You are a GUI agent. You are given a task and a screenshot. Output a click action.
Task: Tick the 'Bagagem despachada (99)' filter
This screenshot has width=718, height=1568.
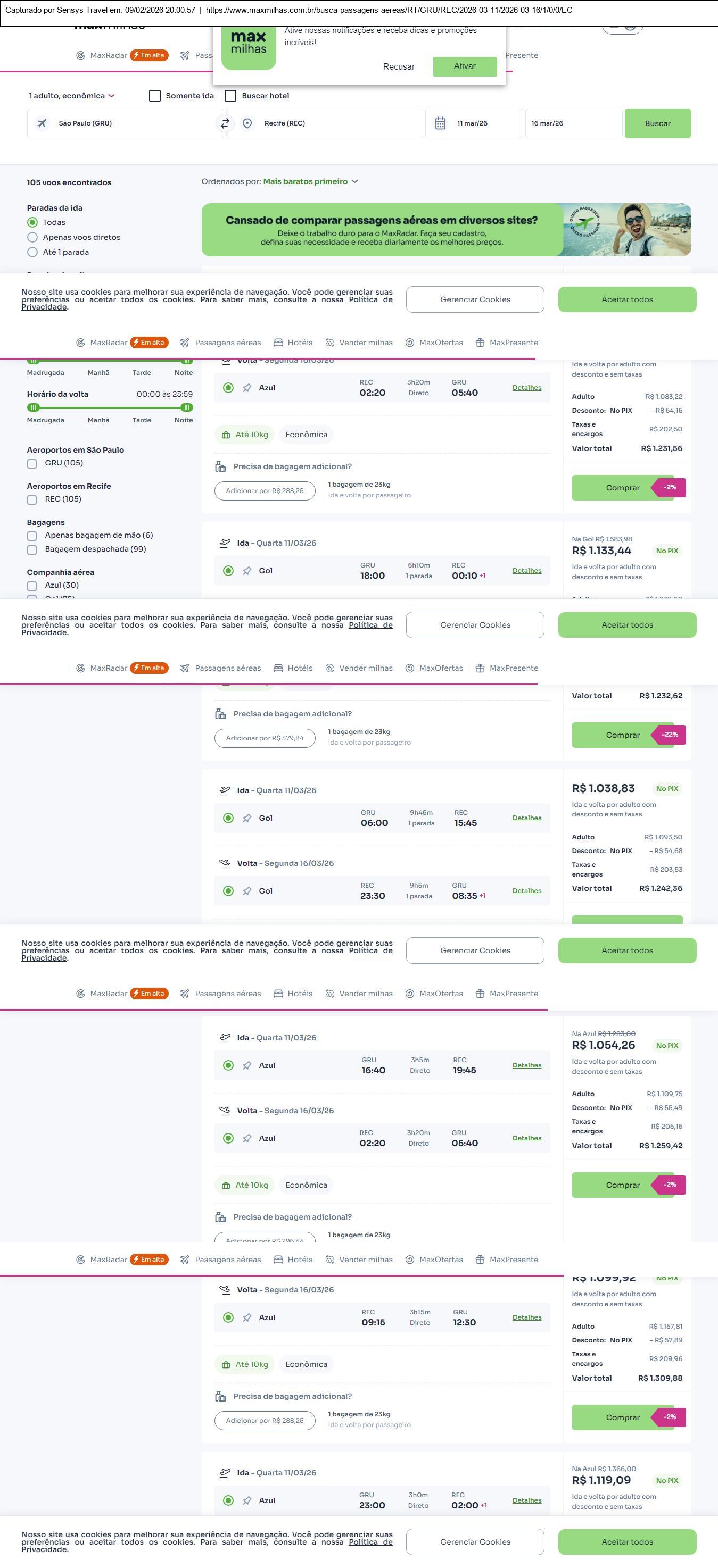coord(32,549)
